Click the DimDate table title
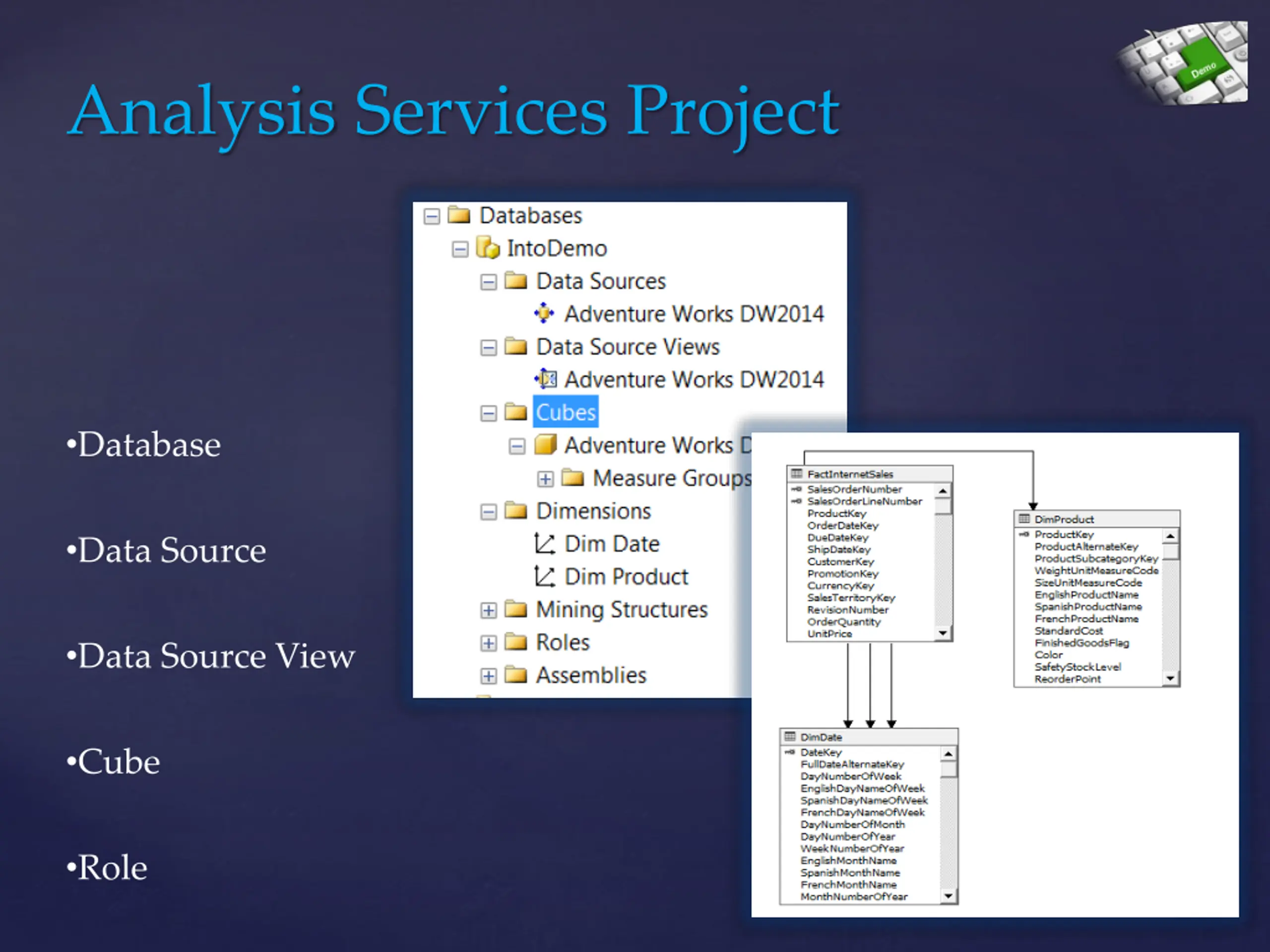1270x952 pixels. coord(821,737)
